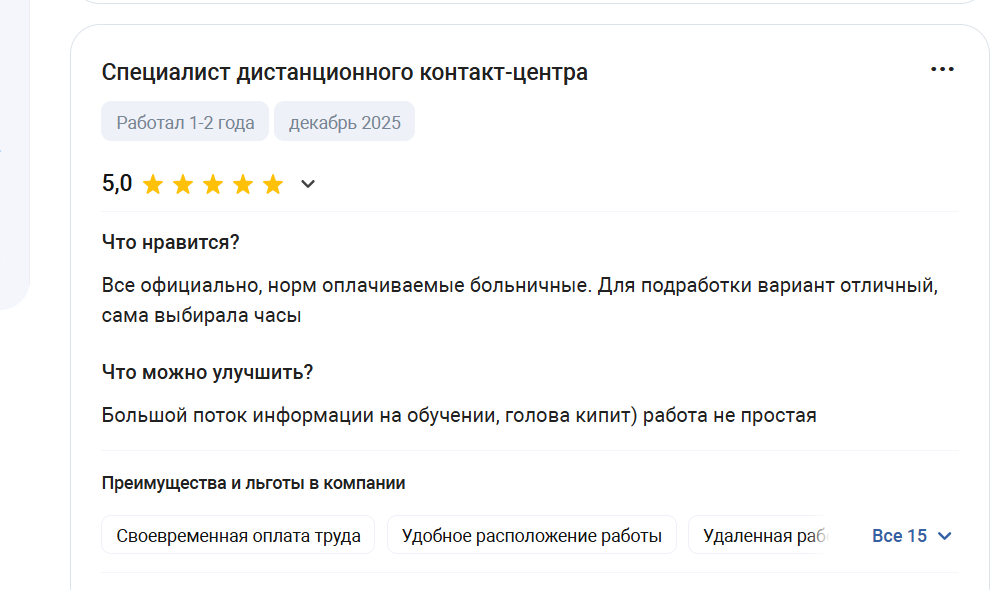Click the third yellow rating star
This screenshot has height=590, width=996.
pyautogui.click(x=213, y=184)
